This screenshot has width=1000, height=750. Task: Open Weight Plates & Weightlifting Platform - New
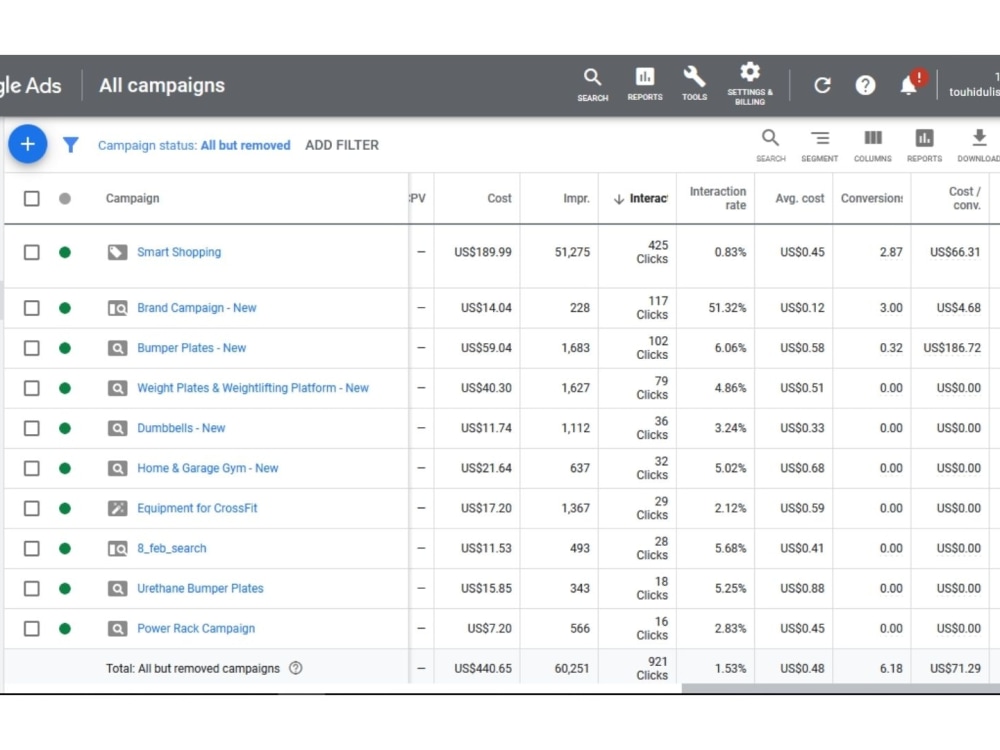(x=253, y=388)
